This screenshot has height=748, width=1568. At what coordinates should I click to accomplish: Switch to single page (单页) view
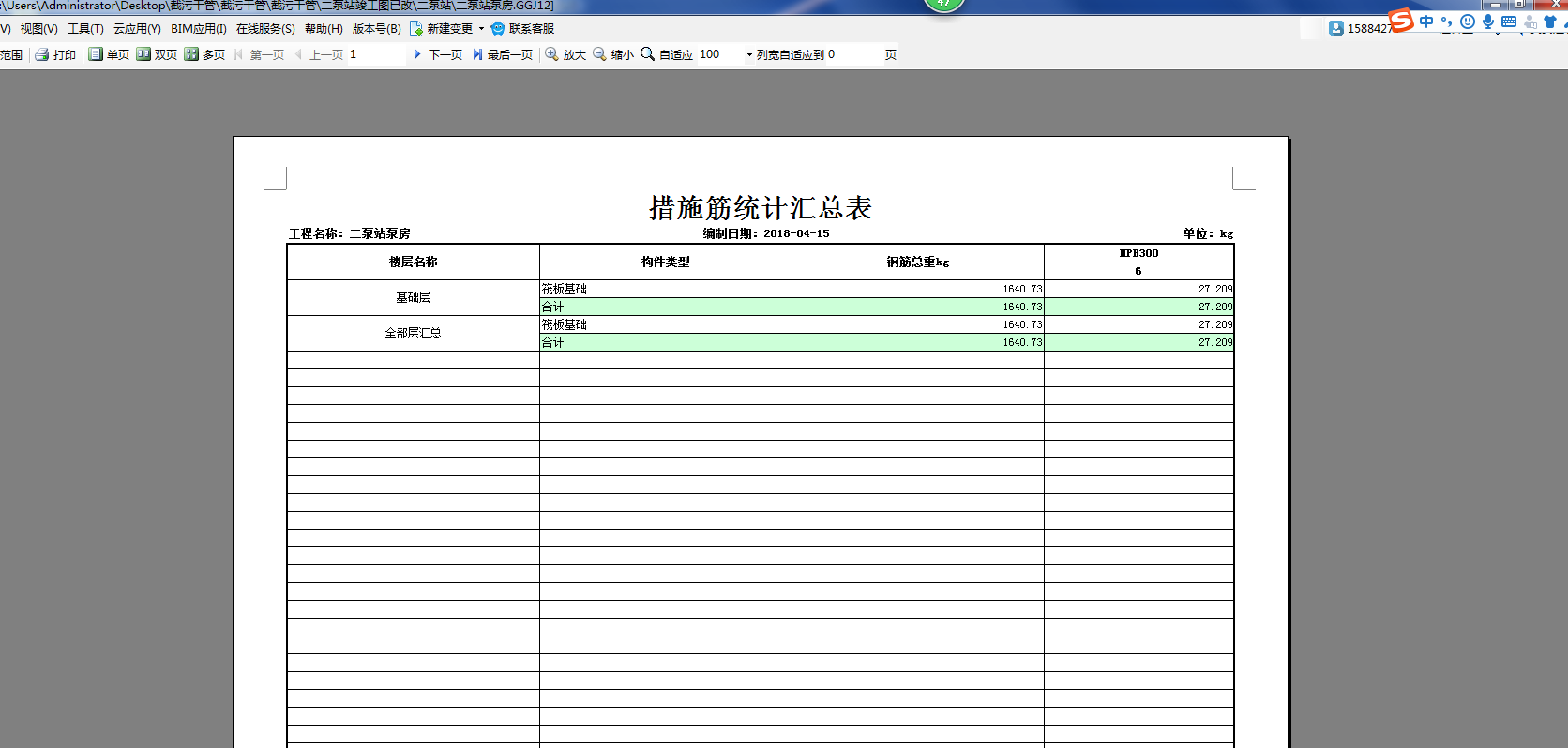coord(109,54)
